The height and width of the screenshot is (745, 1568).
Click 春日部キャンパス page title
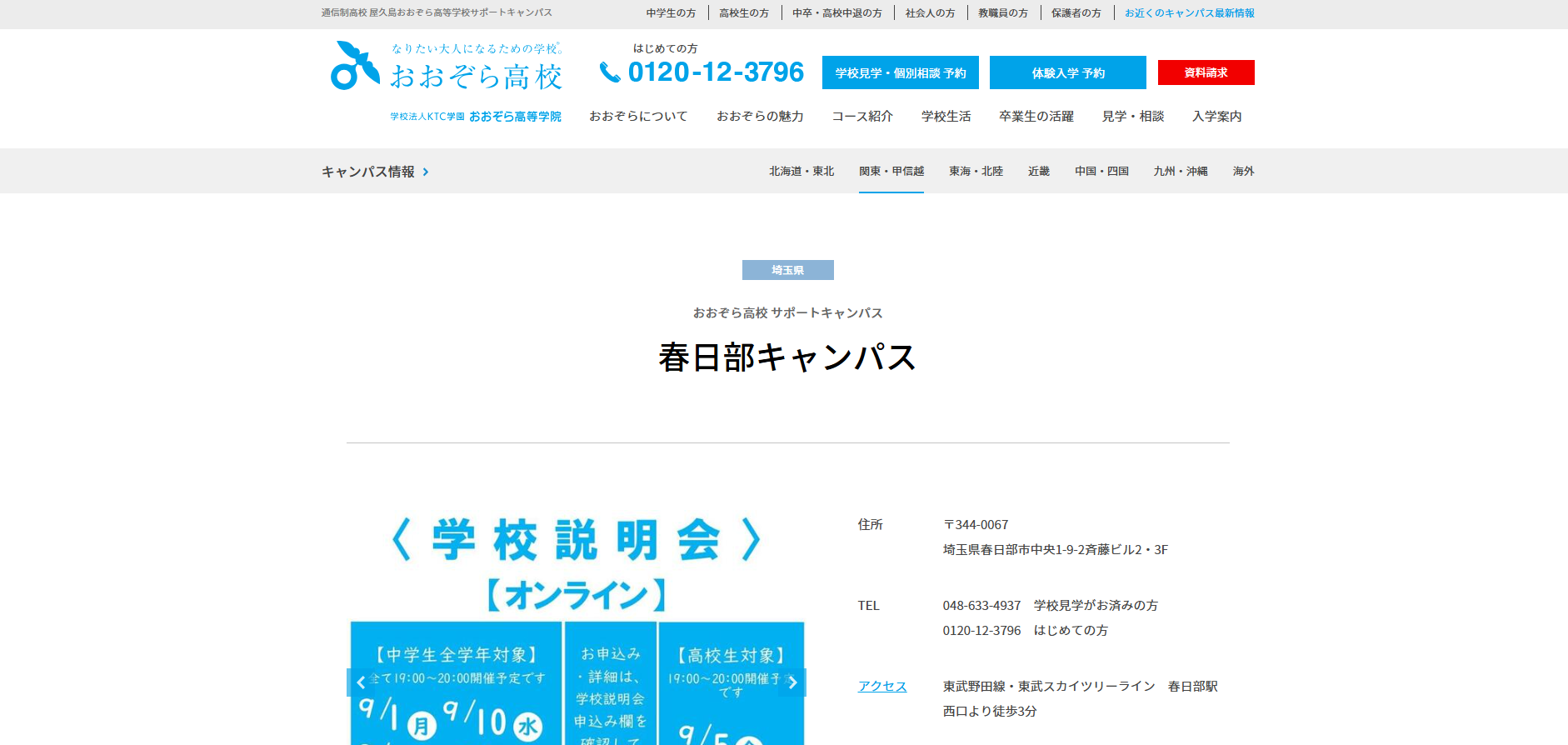pos(788,357)
